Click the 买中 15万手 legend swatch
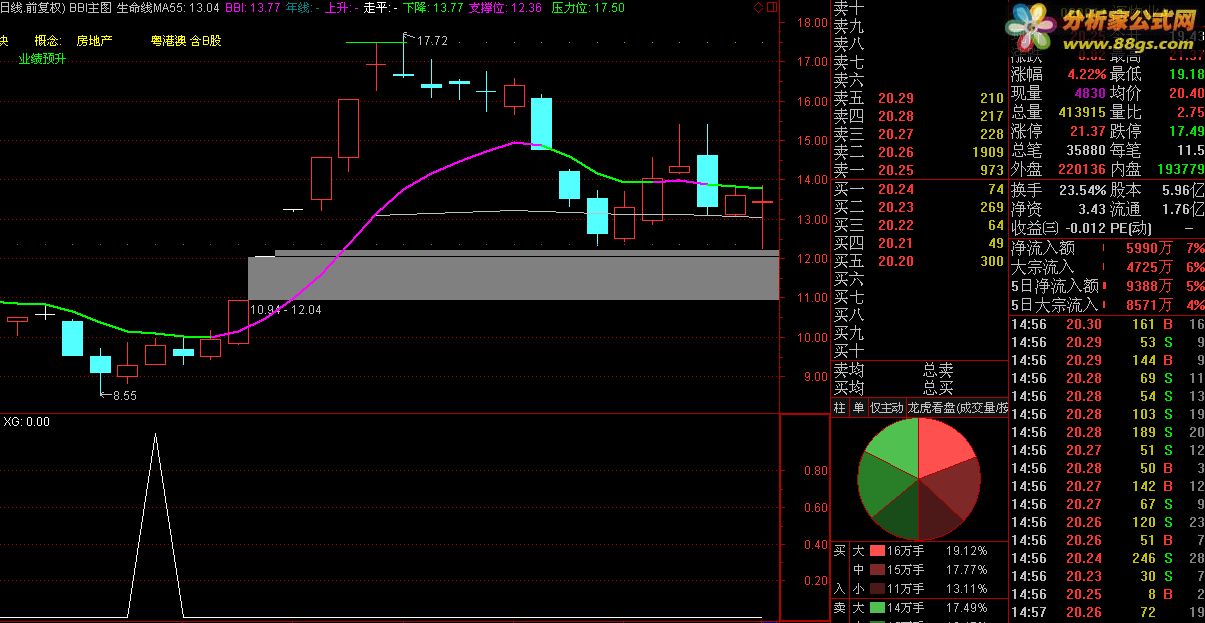 click(x=877, y=570)
